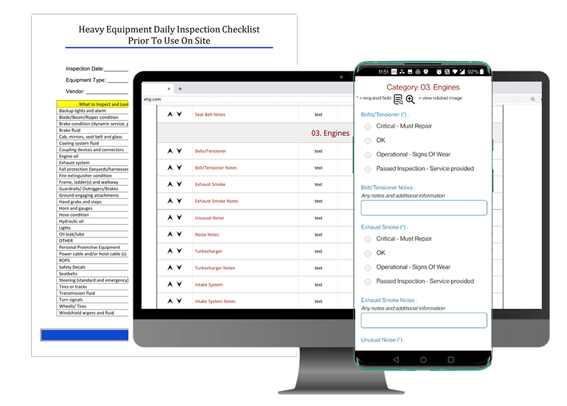The height and width of the screenshot is (406, 567).
Task: Move Turbocharger row up with arrow
Action: pos(170,251)
